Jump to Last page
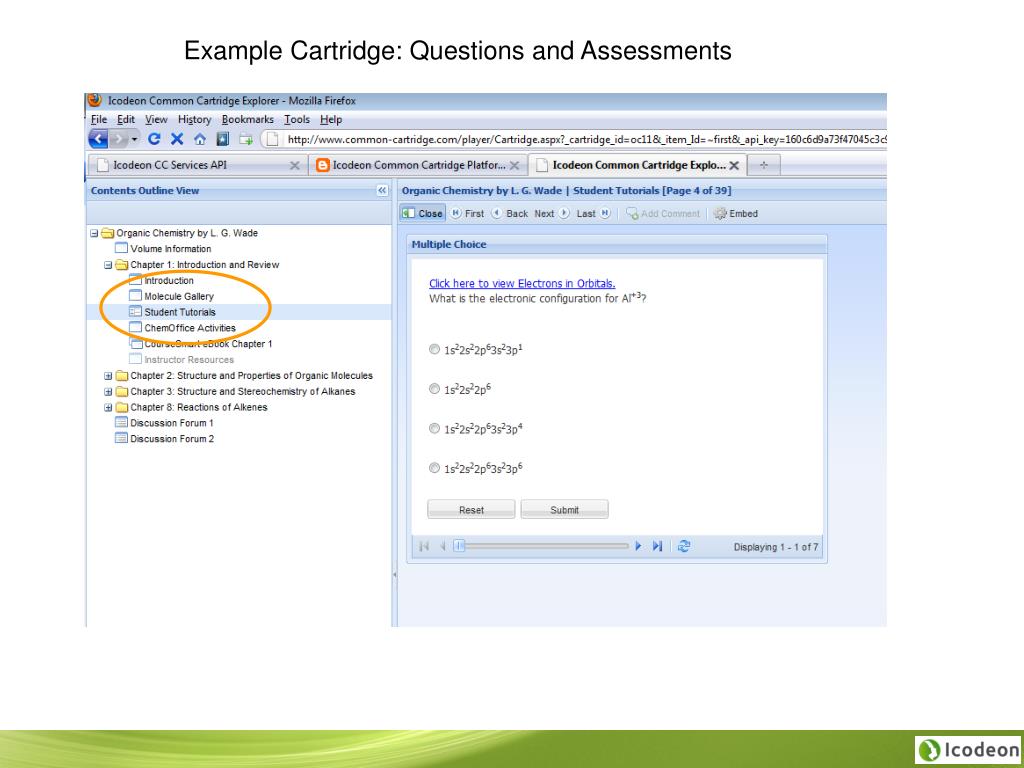The width and height of the screenshot is (1024, 768). pyautogui.click(x=593, y=214)
